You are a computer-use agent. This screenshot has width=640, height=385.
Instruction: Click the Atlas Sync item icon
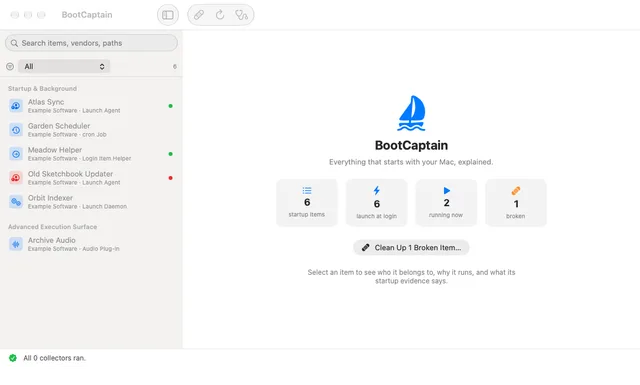[16, 106]
